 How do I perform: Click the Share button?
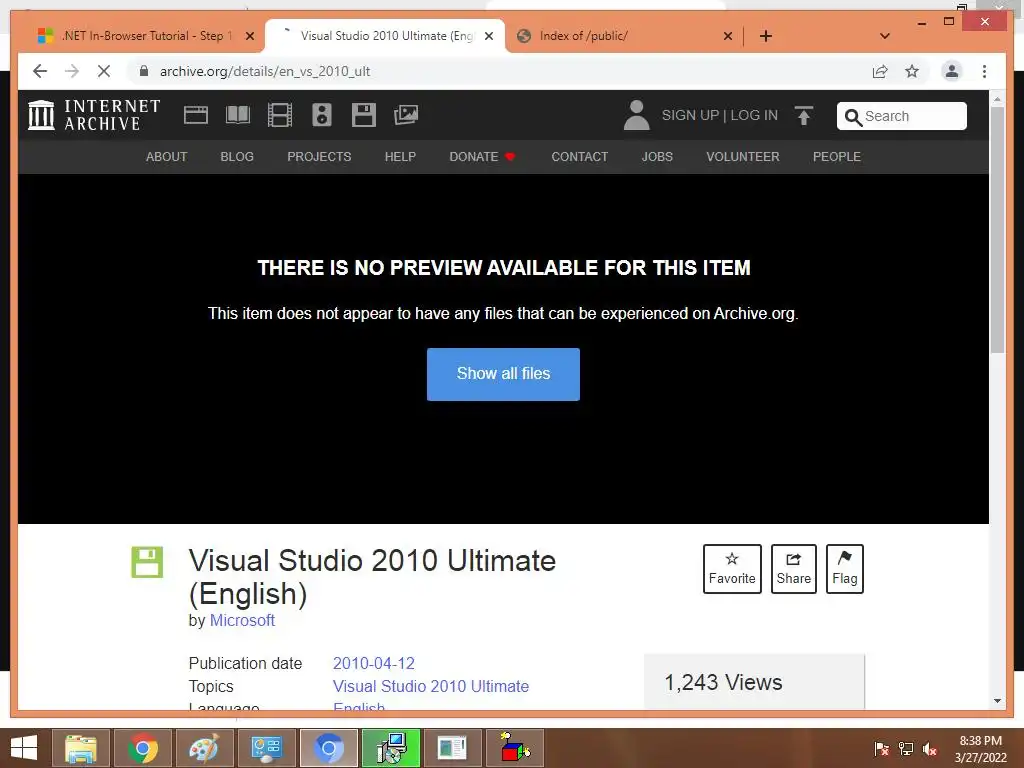click(793, 569)
